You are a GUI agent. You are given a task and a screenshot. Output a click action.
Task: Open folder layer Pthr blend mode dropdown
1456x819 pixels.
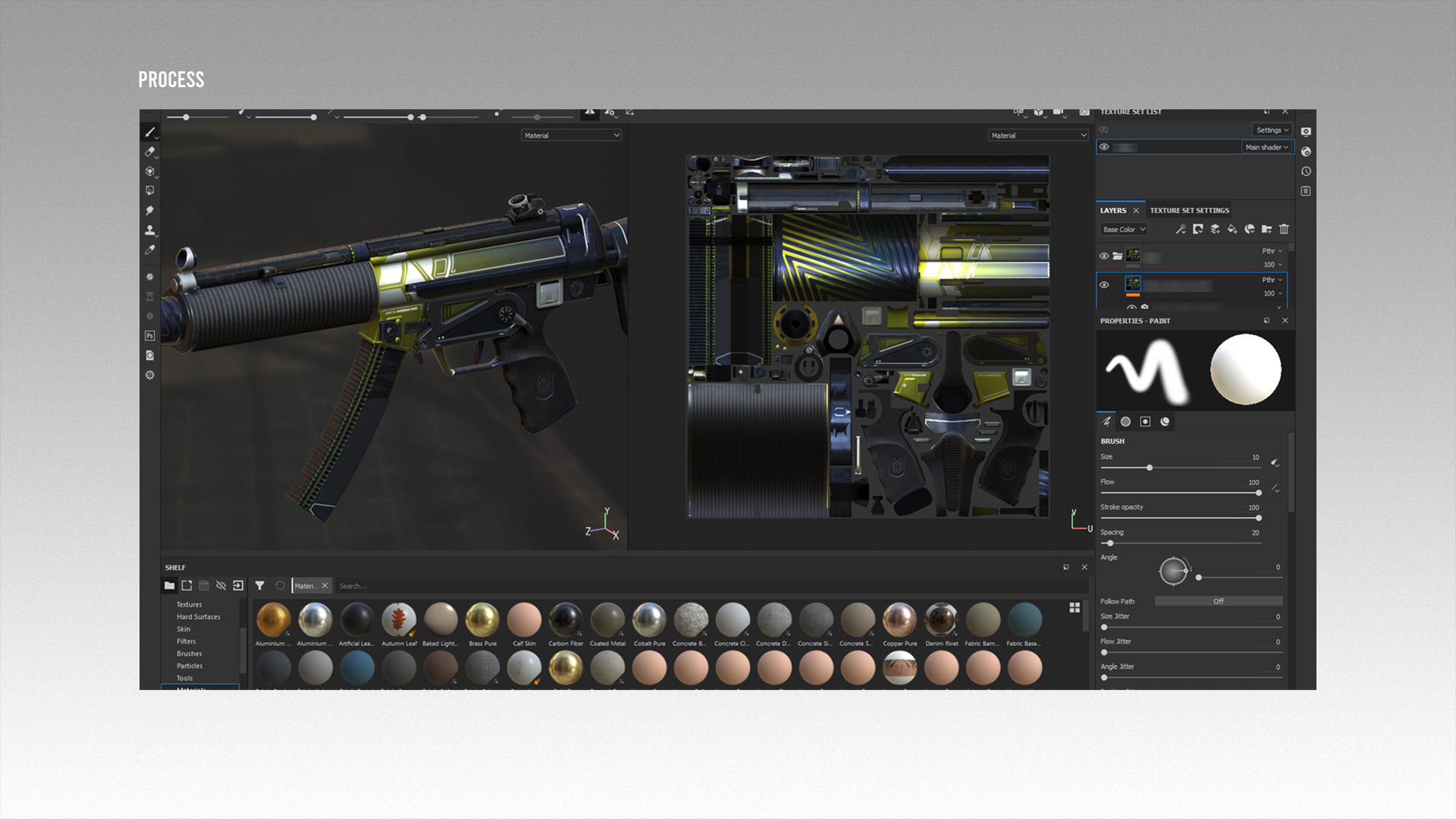coord(1272,251)
